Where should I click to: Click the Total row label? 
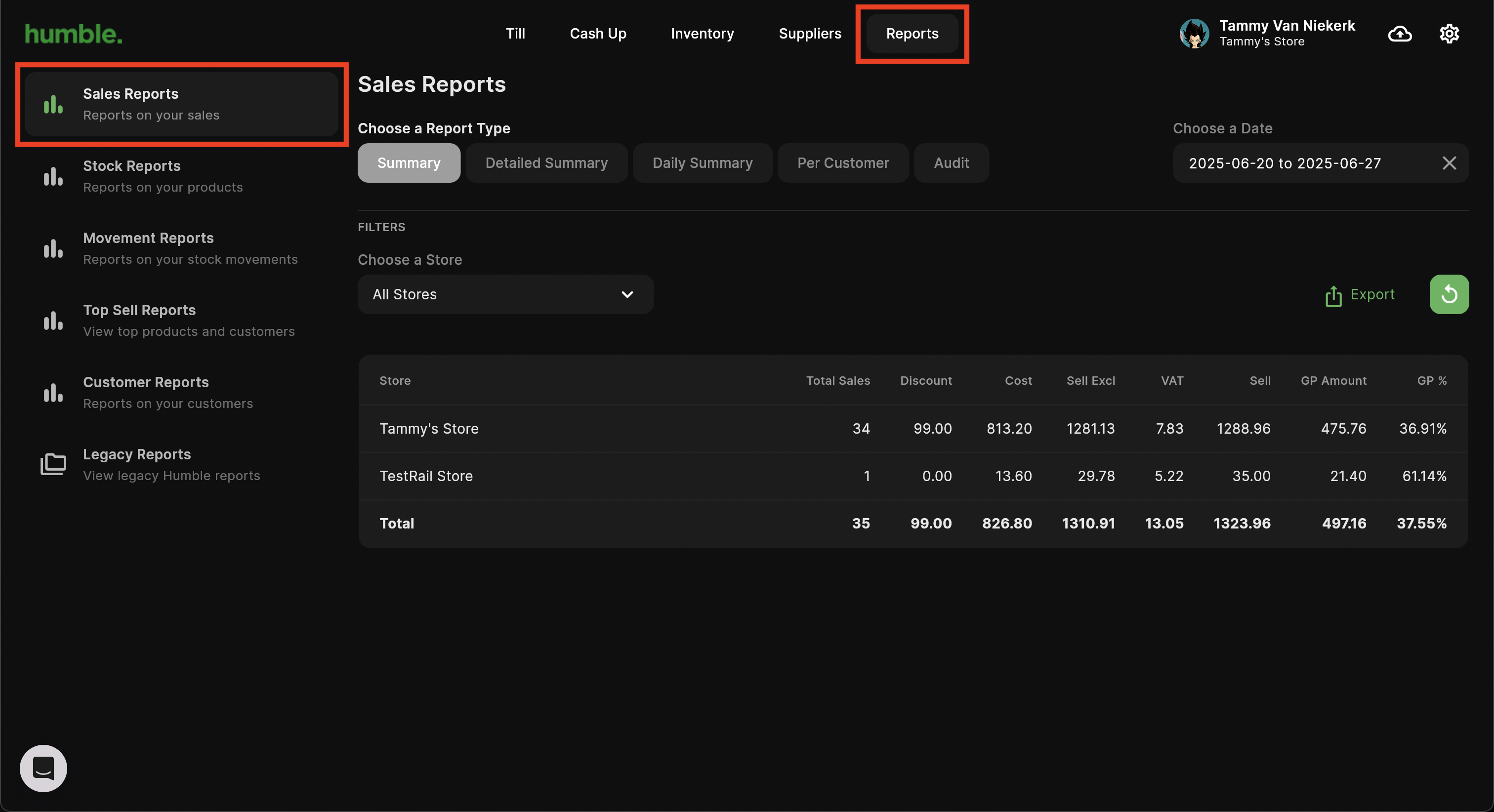pyautogui.click(x=397, y=524)
